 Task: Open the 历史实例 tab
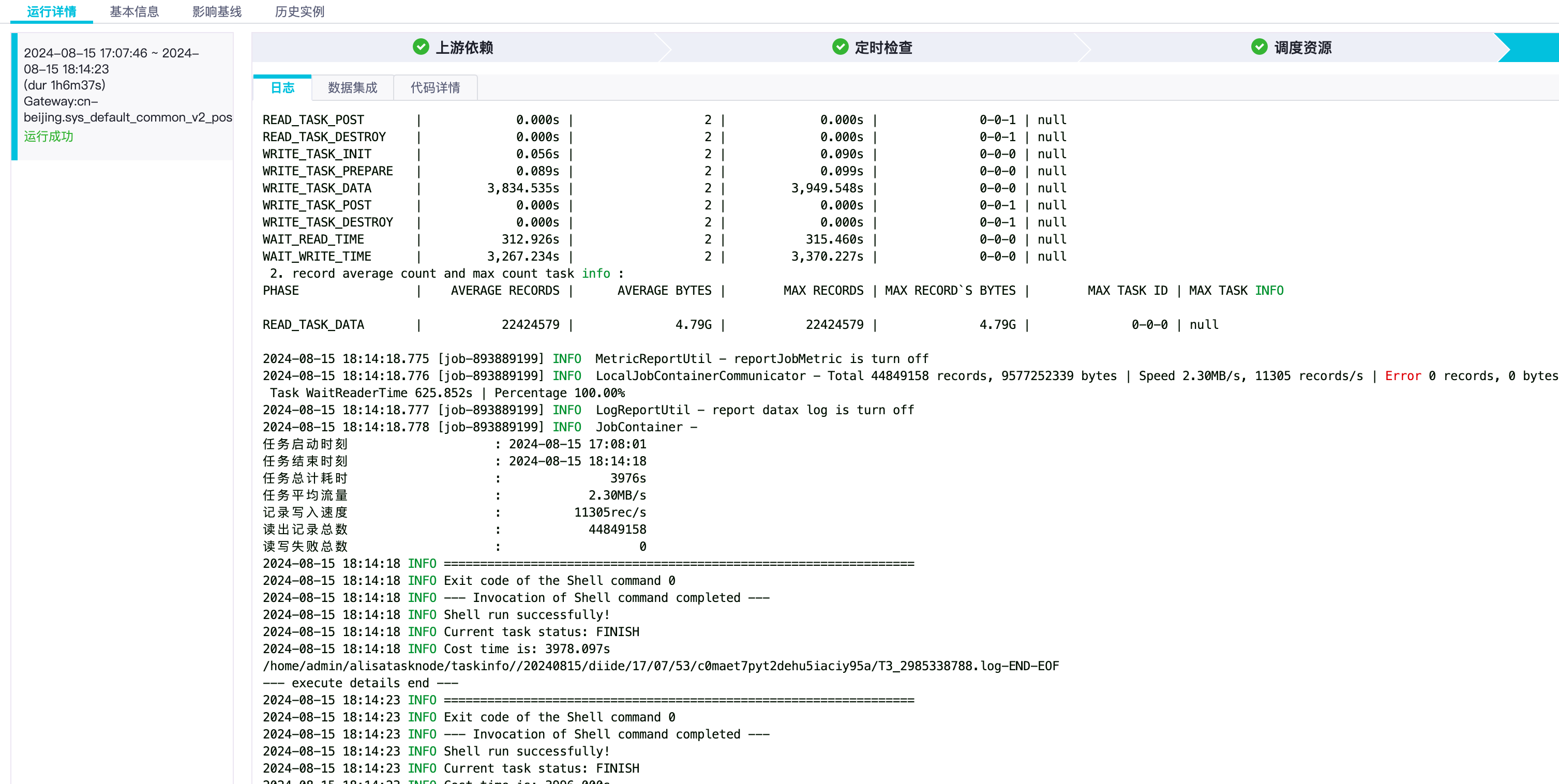[x=299, y=11]
